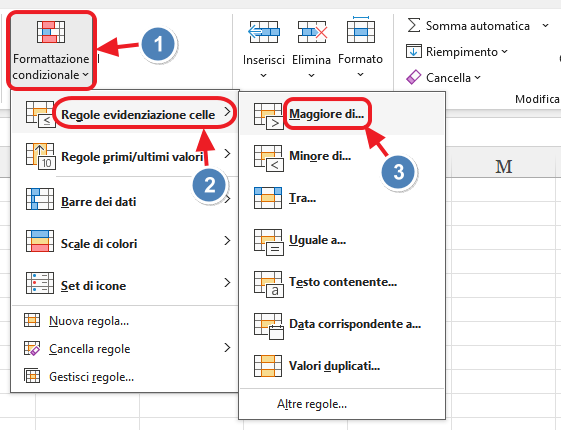This screenshot has width=561, height=430.
Task: Click the Data corrispondente a icon
Action: [x=269, y=326]
